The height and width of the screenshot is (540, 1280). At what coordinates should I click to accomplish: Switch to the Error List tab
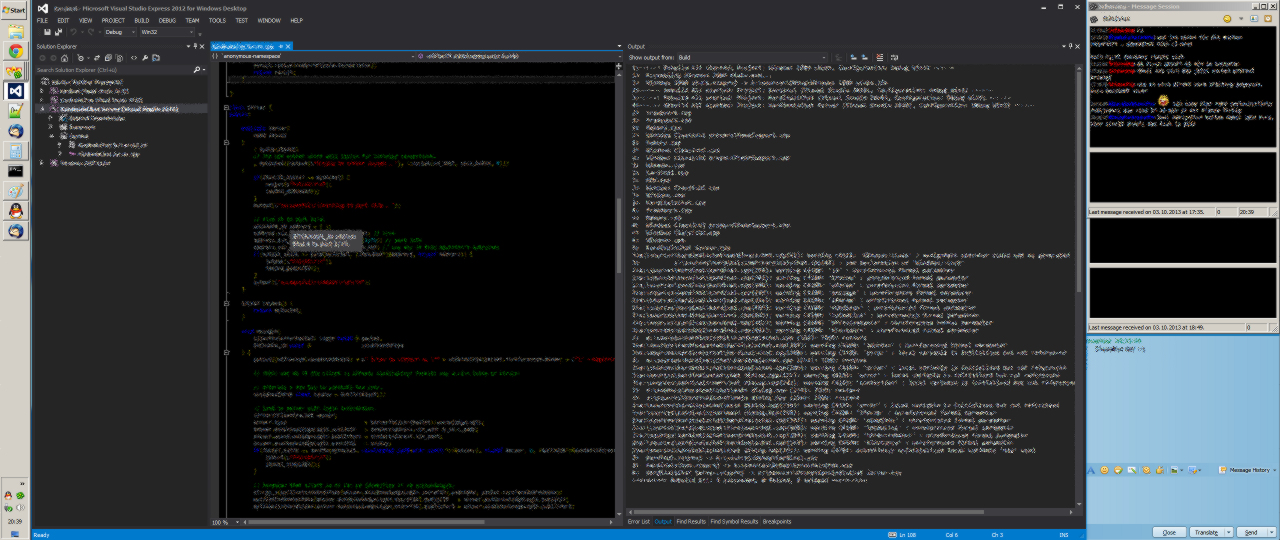pos(638,522)
